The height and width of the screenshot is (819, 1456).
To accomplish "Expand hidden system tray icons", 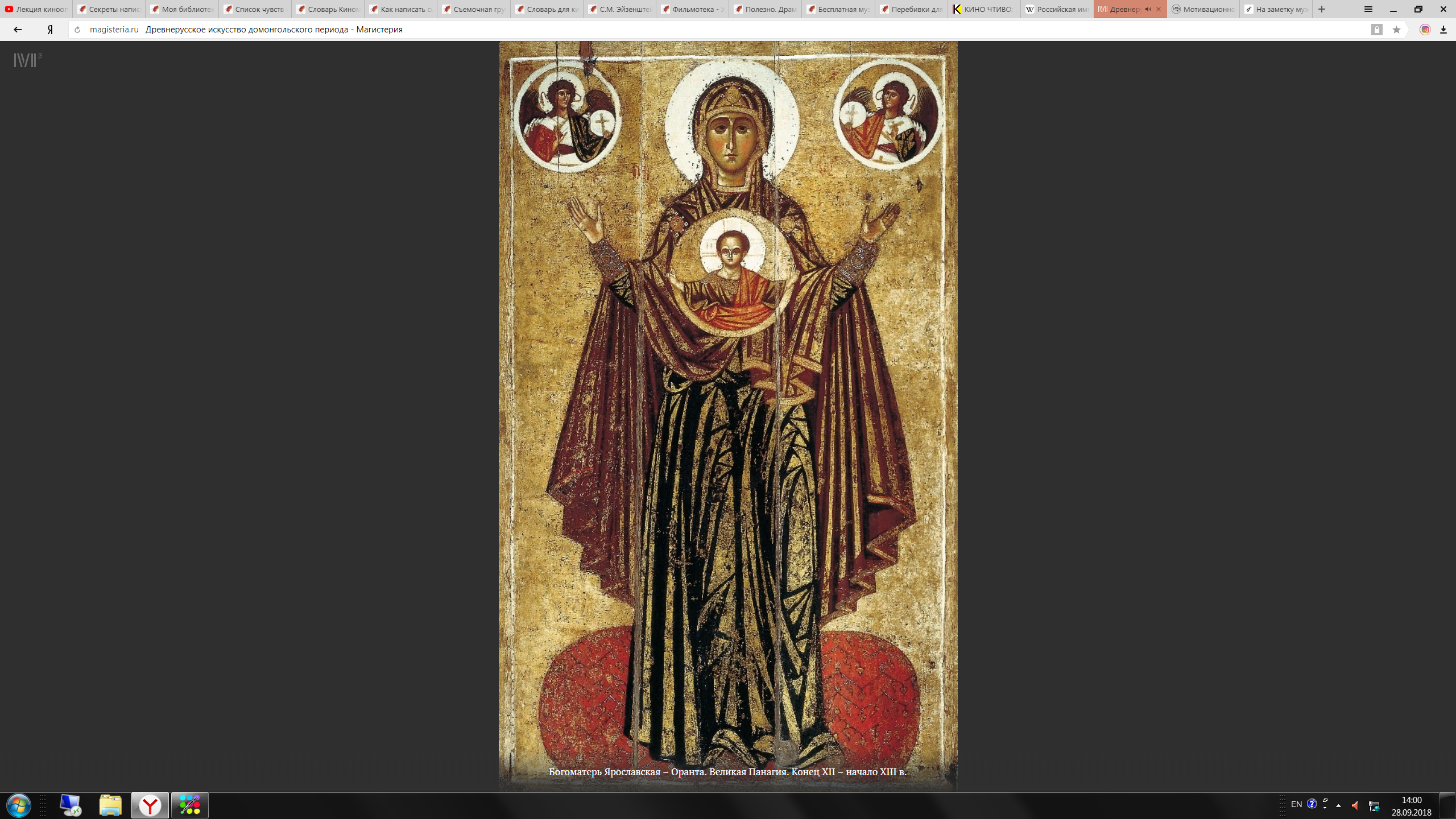I will (x=1338, y=805).
